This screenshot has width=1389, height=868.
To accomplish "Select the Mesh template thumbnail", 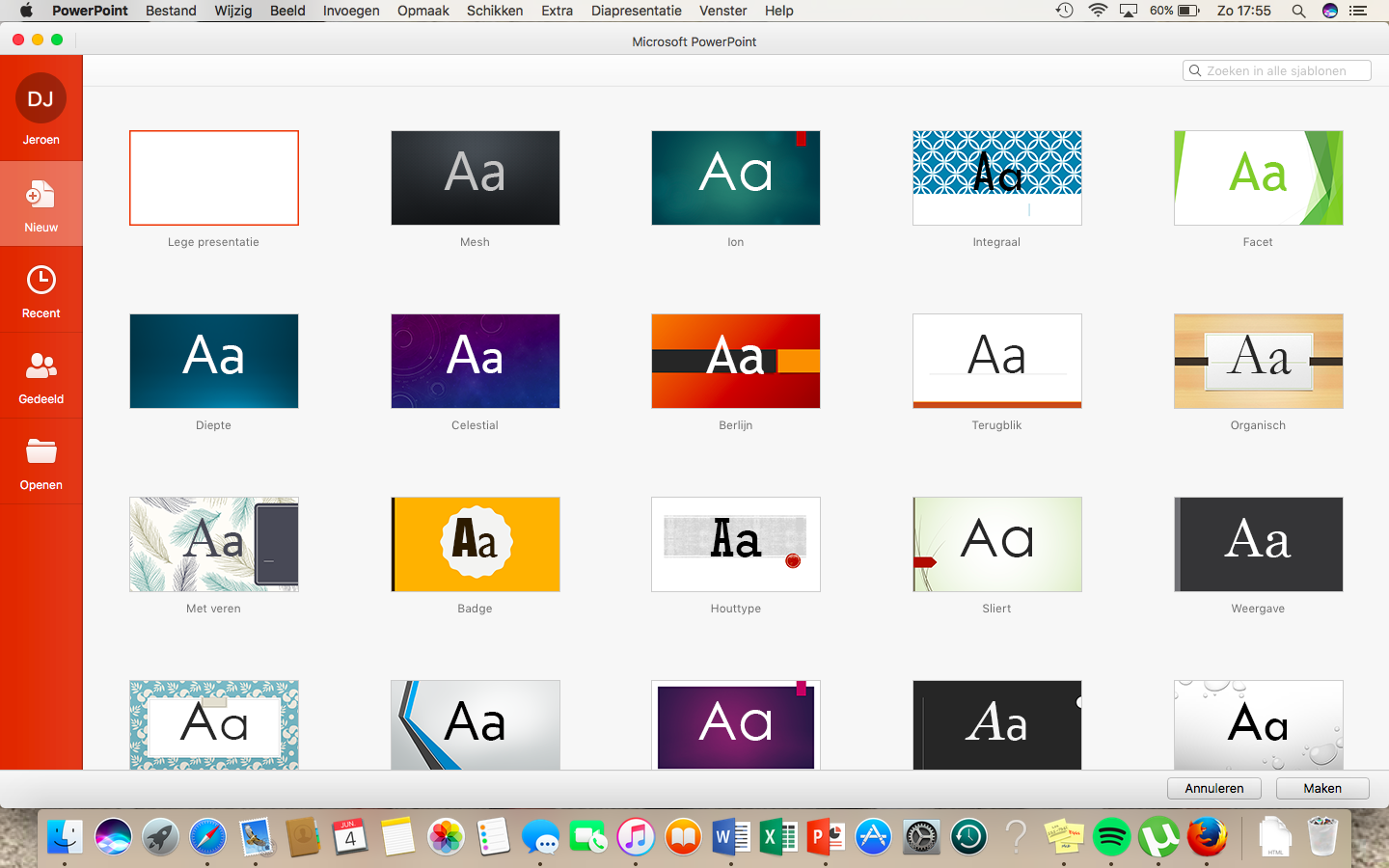I will (x=476, y=177).
